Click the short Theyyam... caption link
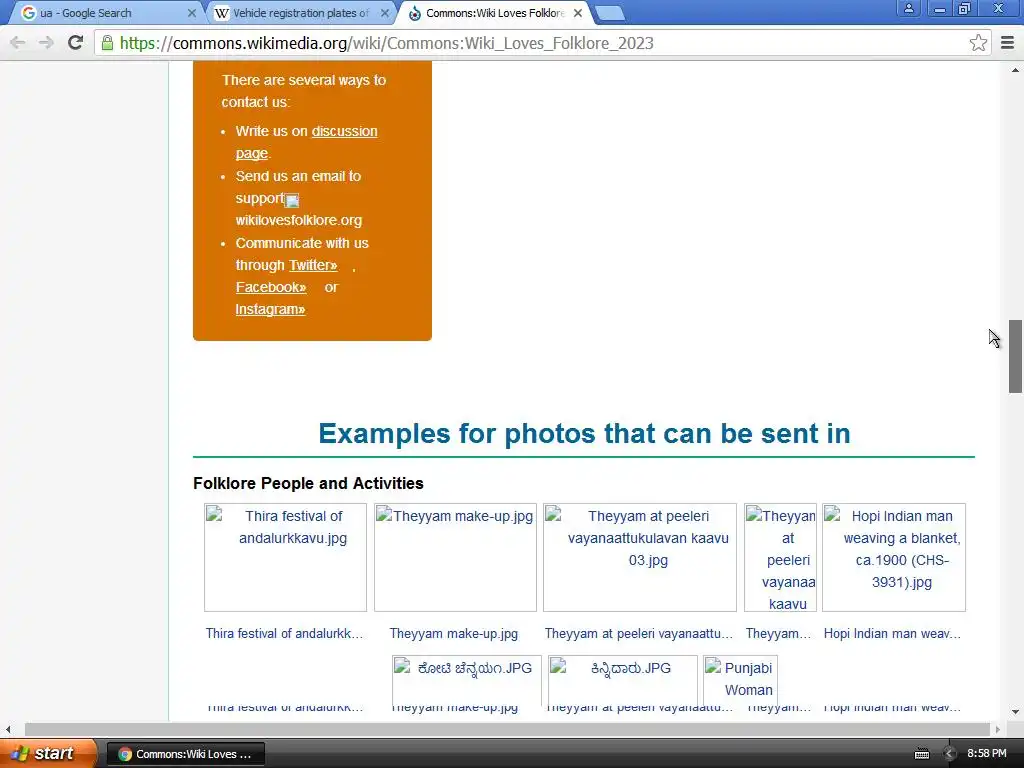The image size is (1024, 768). (778, 633)
